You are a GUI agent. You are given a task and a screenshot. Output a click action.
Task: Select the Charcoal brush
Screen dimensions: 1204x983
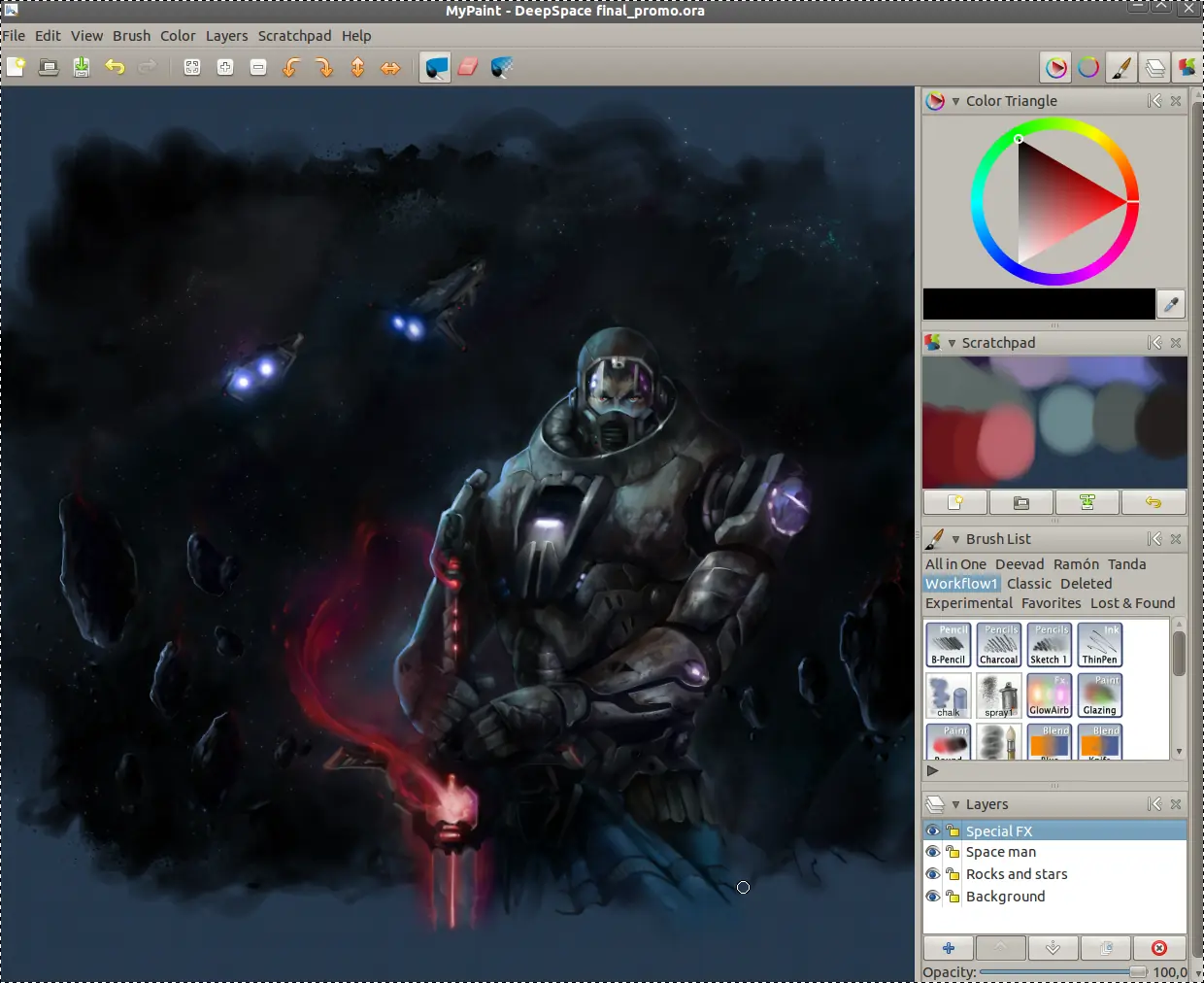pos(999,645)
